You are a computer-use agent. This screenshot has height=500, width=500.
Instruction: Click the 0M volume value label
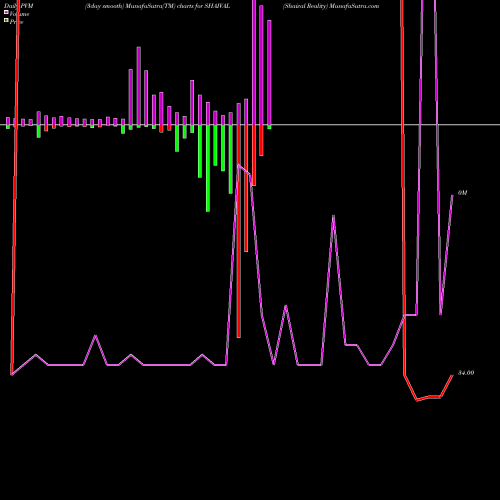(x=463, y=193)
